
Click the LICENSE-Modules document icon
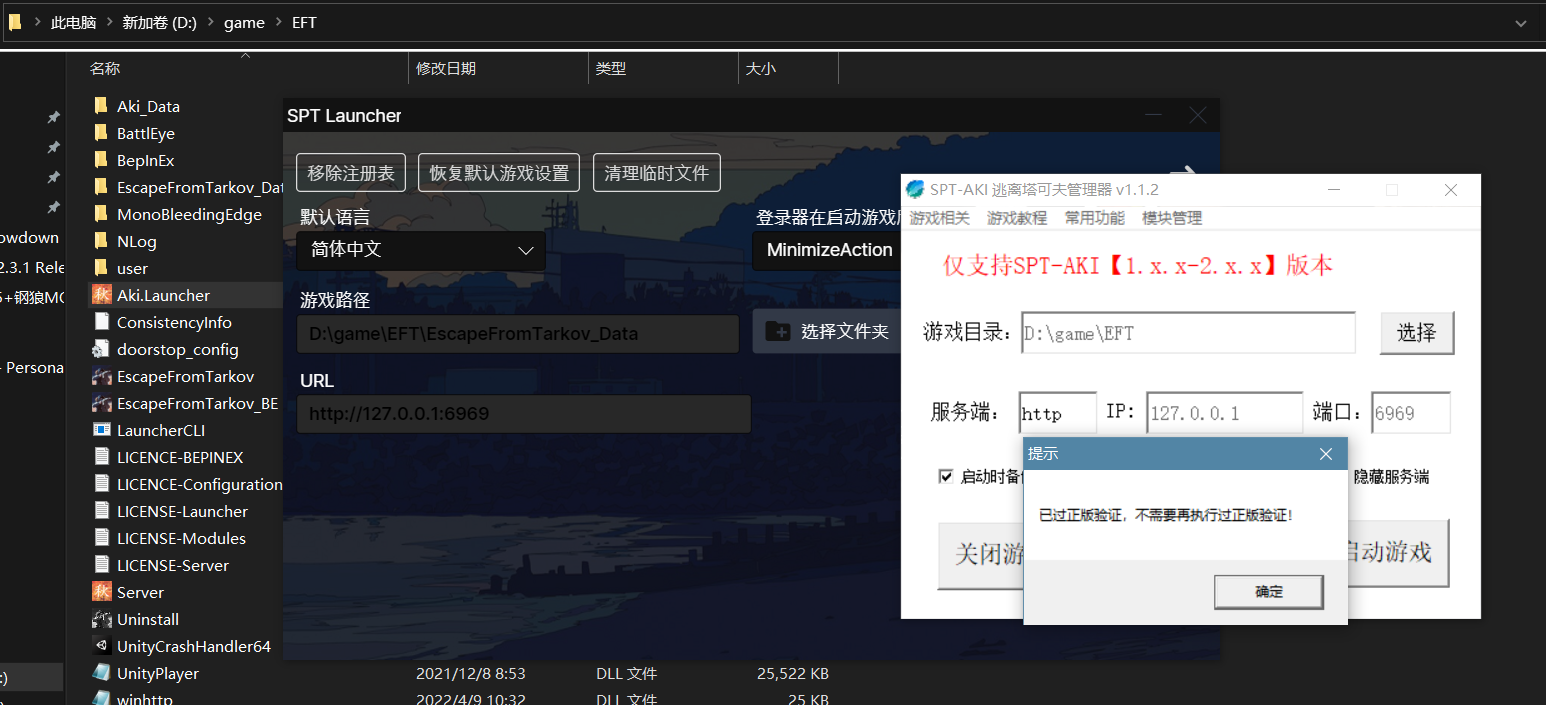100,538
